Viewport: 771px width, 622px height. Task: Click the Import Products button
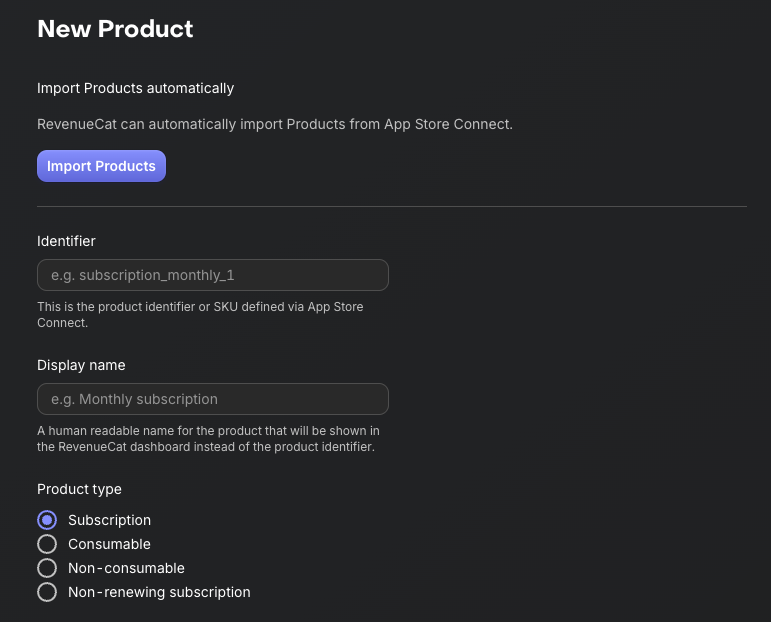click(101, 166)
